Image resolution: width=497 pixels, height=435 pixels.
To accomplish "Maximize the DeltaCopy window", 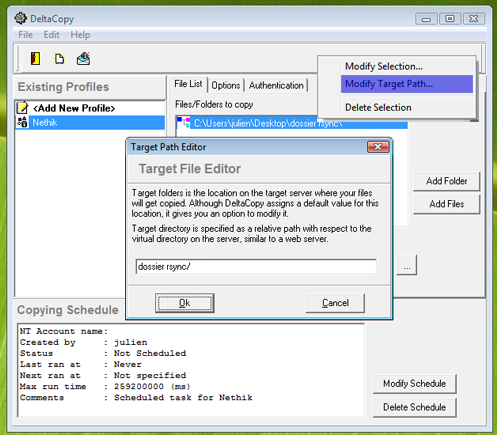I will point(450,19).
